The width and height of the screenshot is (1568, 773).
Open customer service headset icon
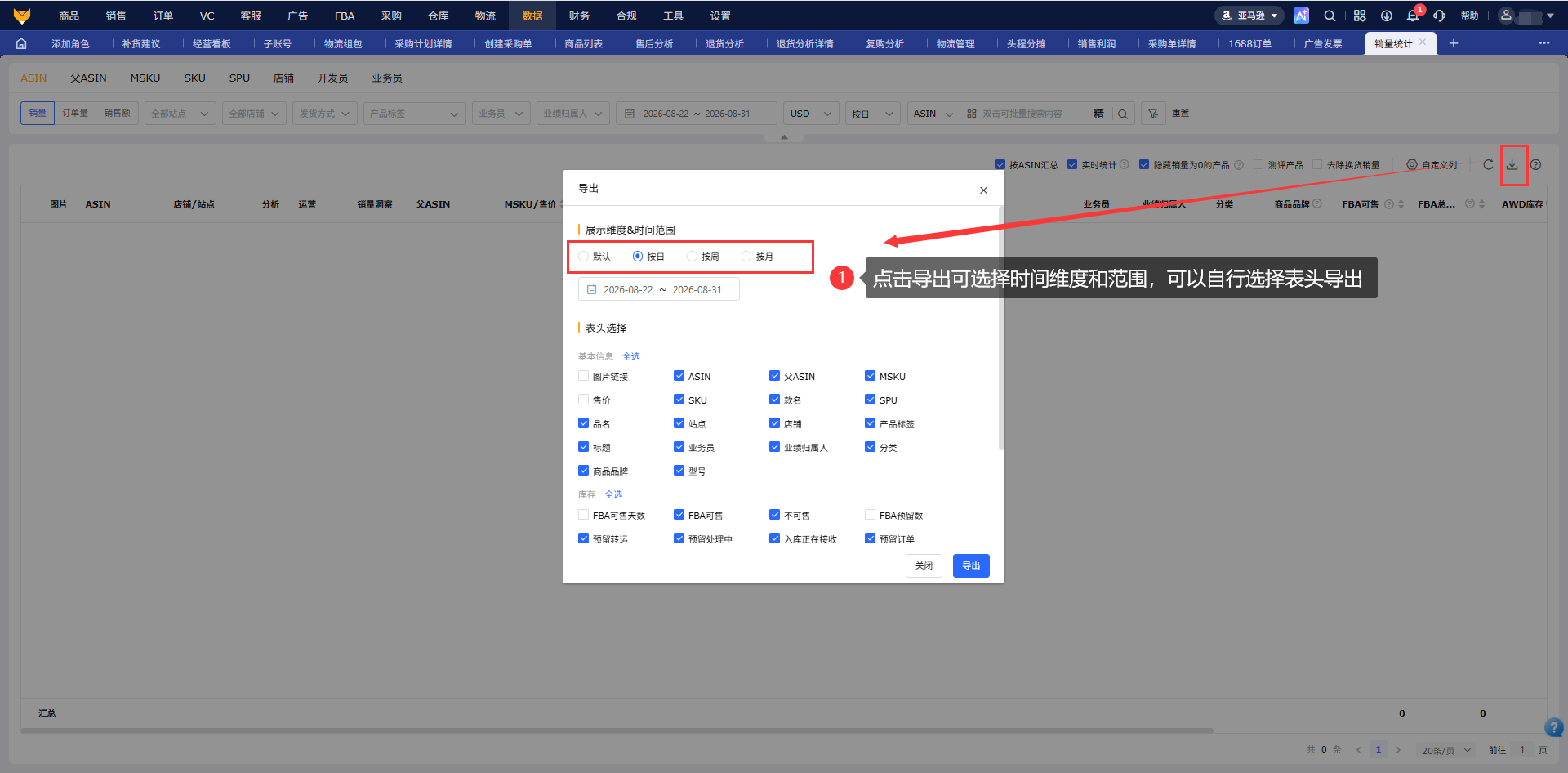1439,16
